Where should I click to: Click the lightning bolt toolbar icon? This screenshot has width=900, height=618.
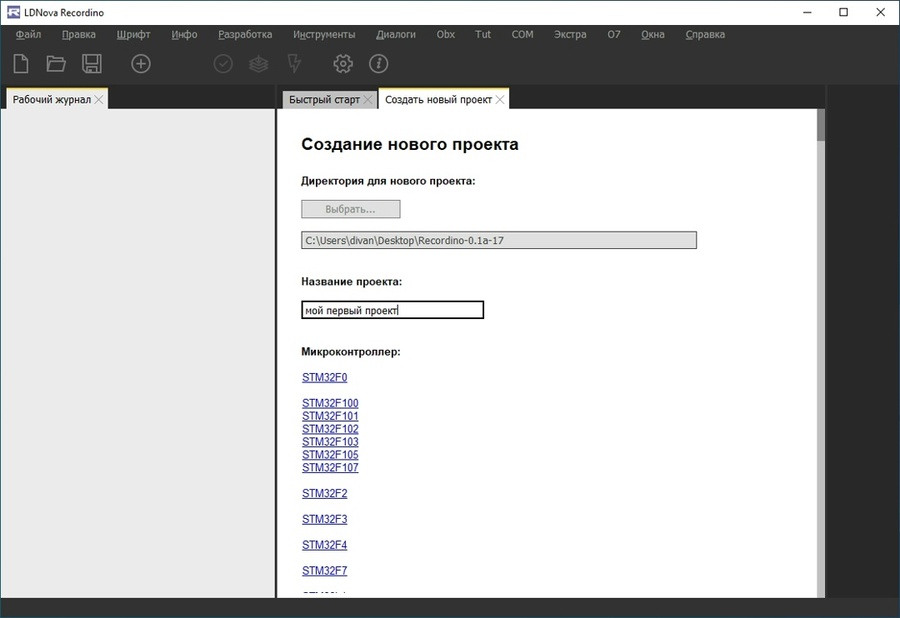point(293,64)
